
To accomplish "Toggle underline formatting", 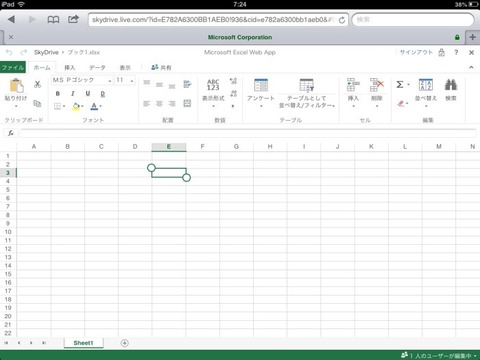I will (88, 94).
